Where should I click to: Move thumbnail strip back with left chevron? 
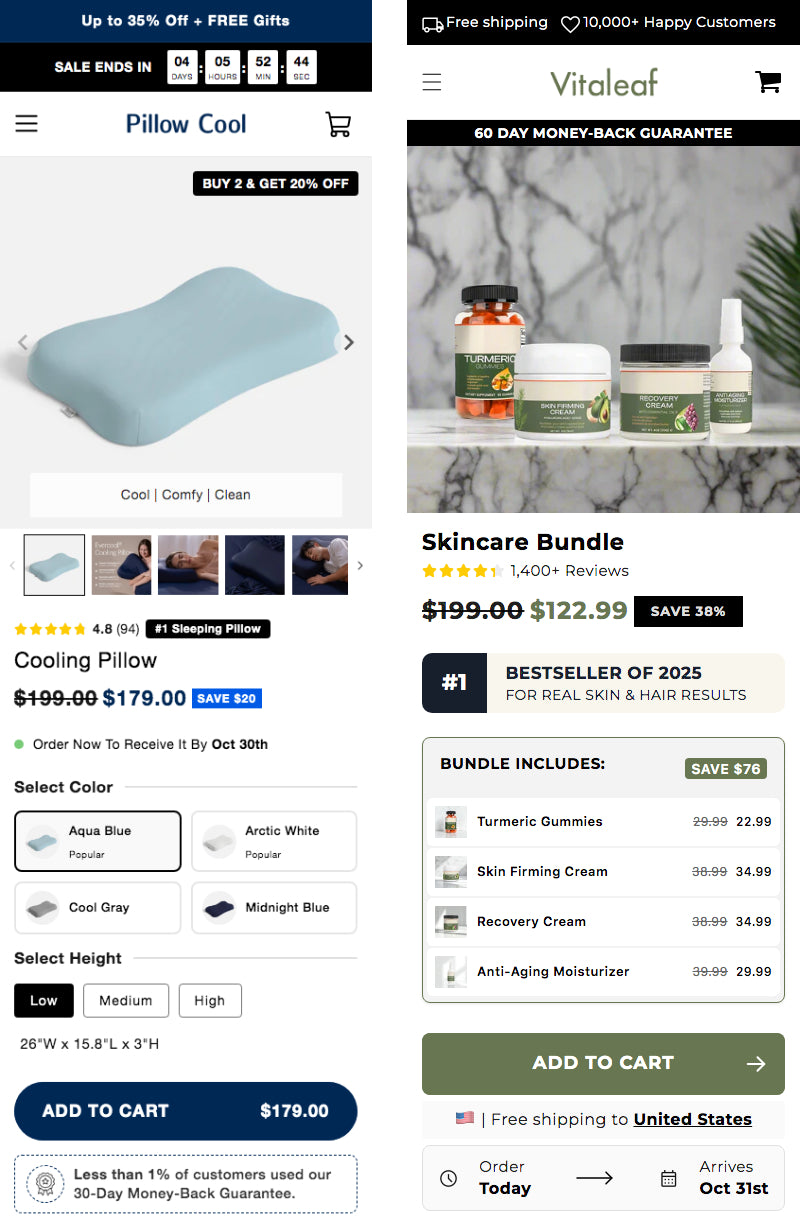(x=12, y=565)
